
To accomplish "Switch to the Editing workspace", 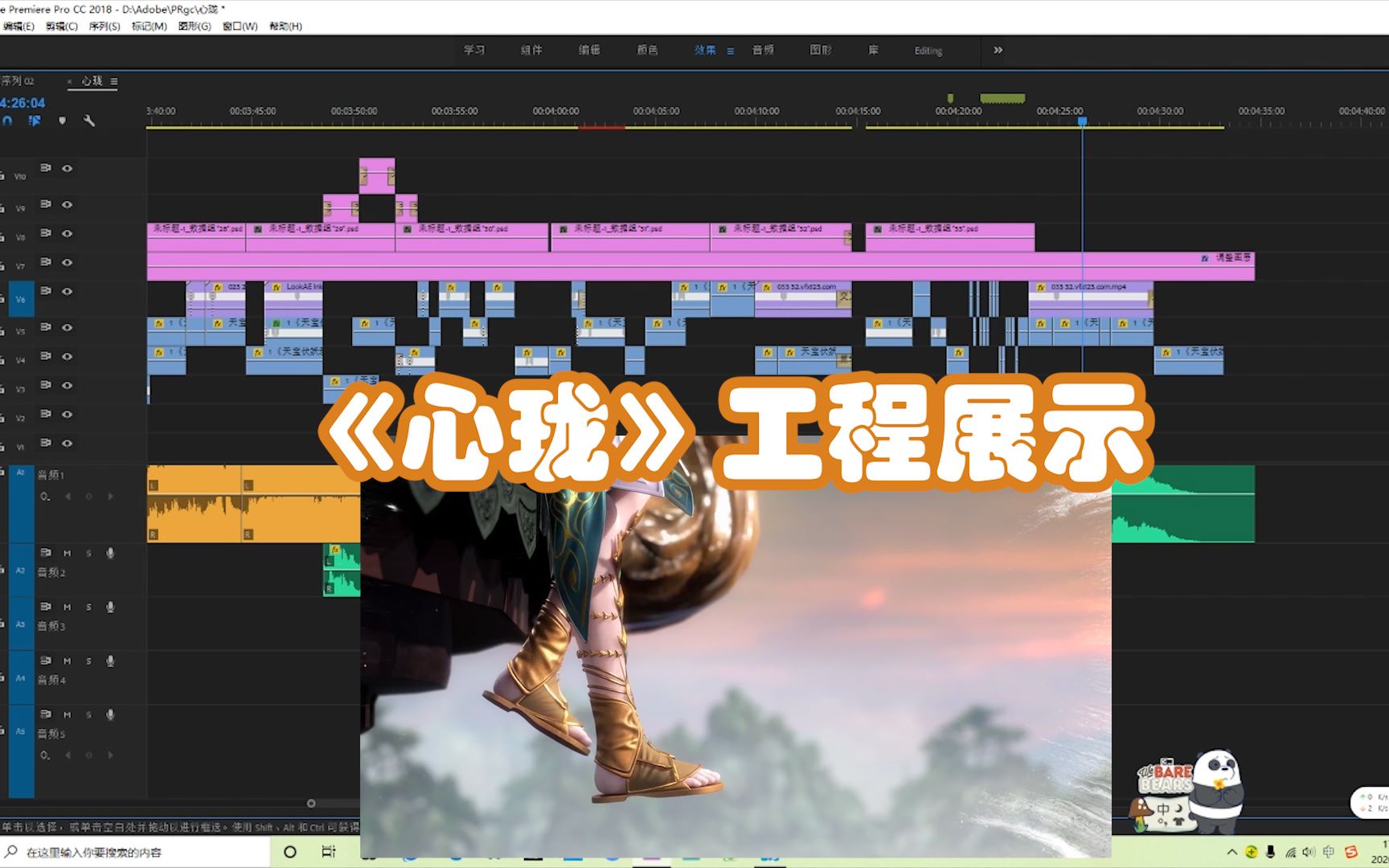I will (x=928, y=51).
